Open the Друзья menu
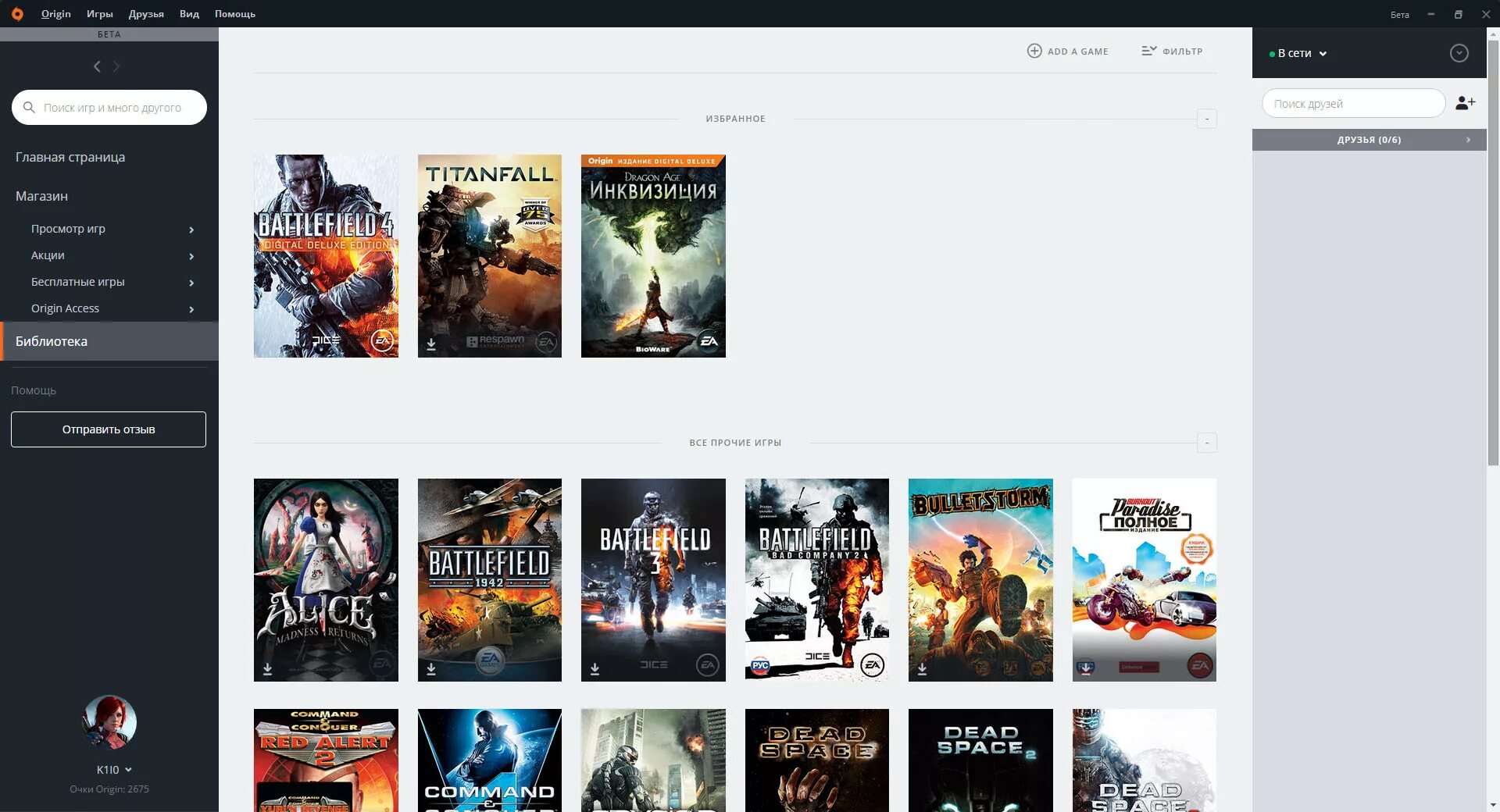Screen dimensions: 1500x812 click(146, 13)
